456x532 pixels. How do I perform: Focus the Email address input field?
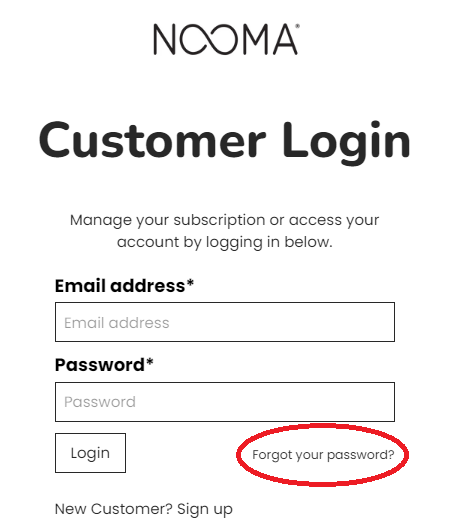click(225, 322)
